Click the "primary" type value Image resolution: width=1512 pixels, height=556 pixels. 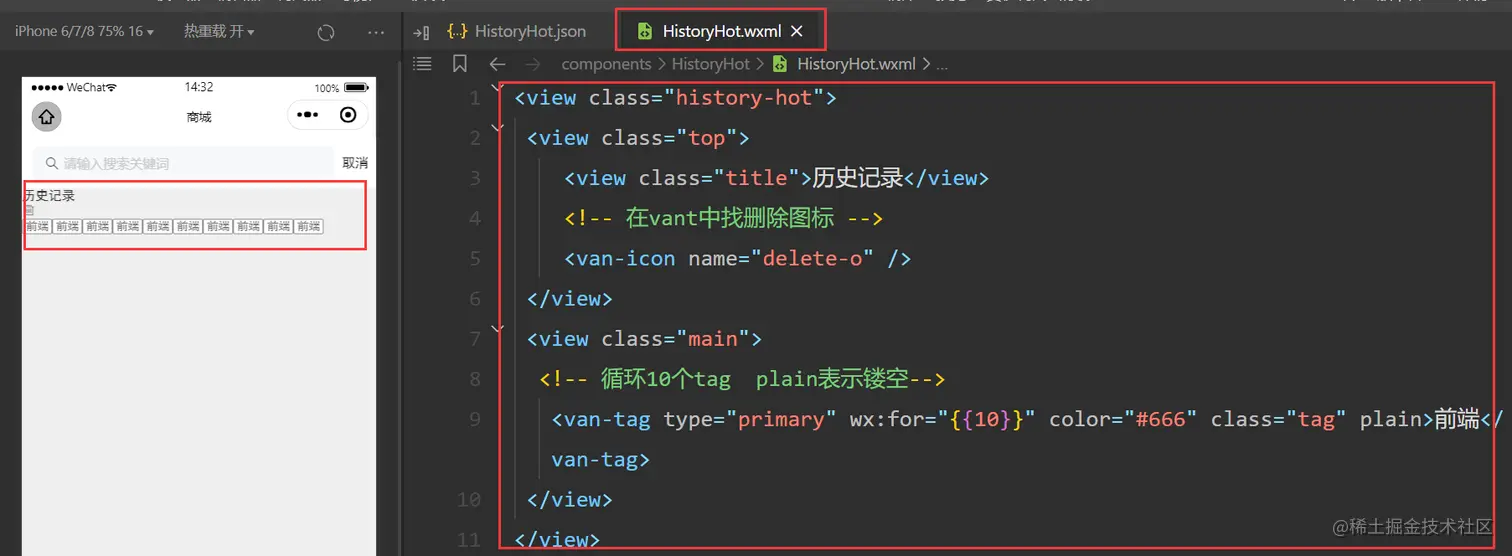781,419
